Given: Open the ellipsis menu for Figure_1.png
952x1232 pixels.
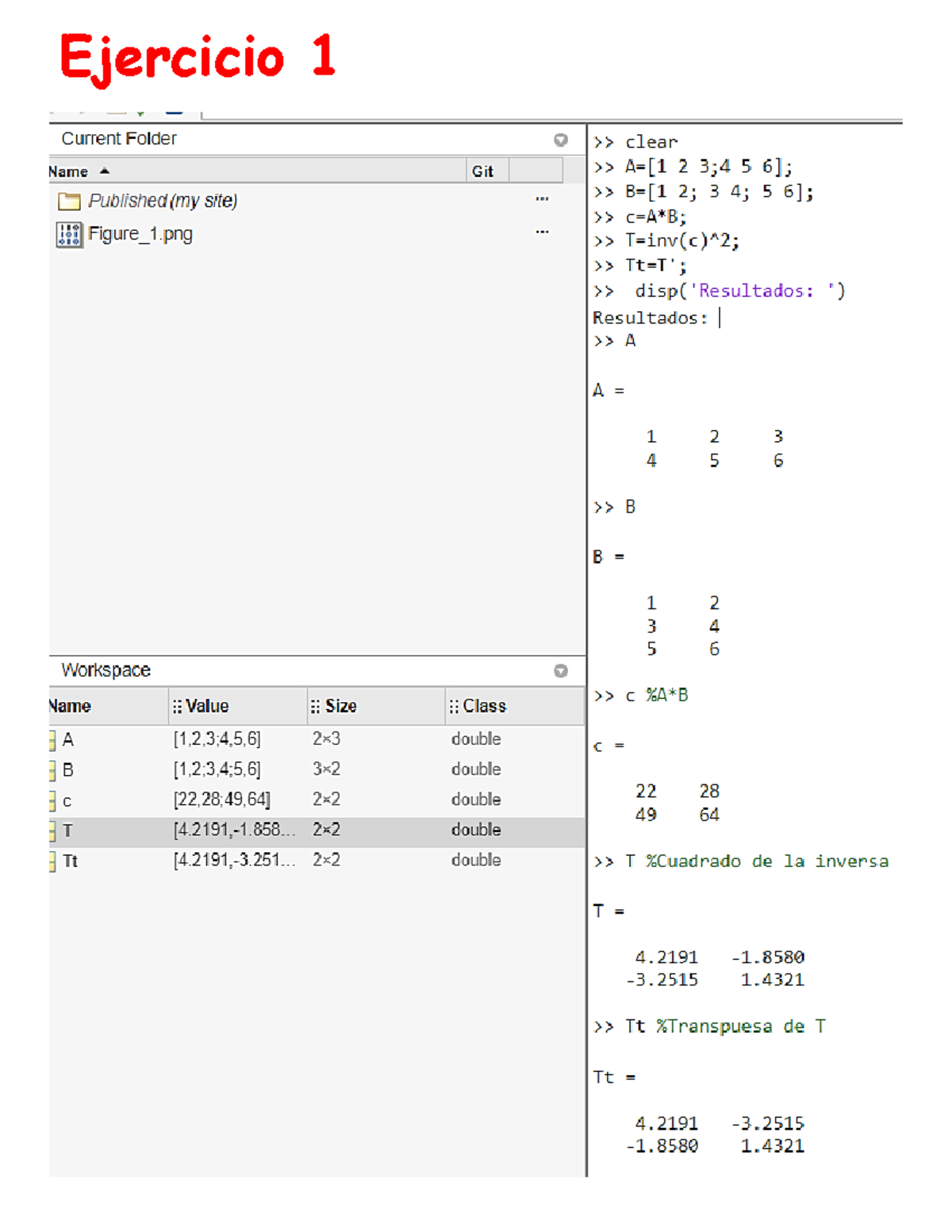Looking at the screenshot, I should (x=542, y=232).
